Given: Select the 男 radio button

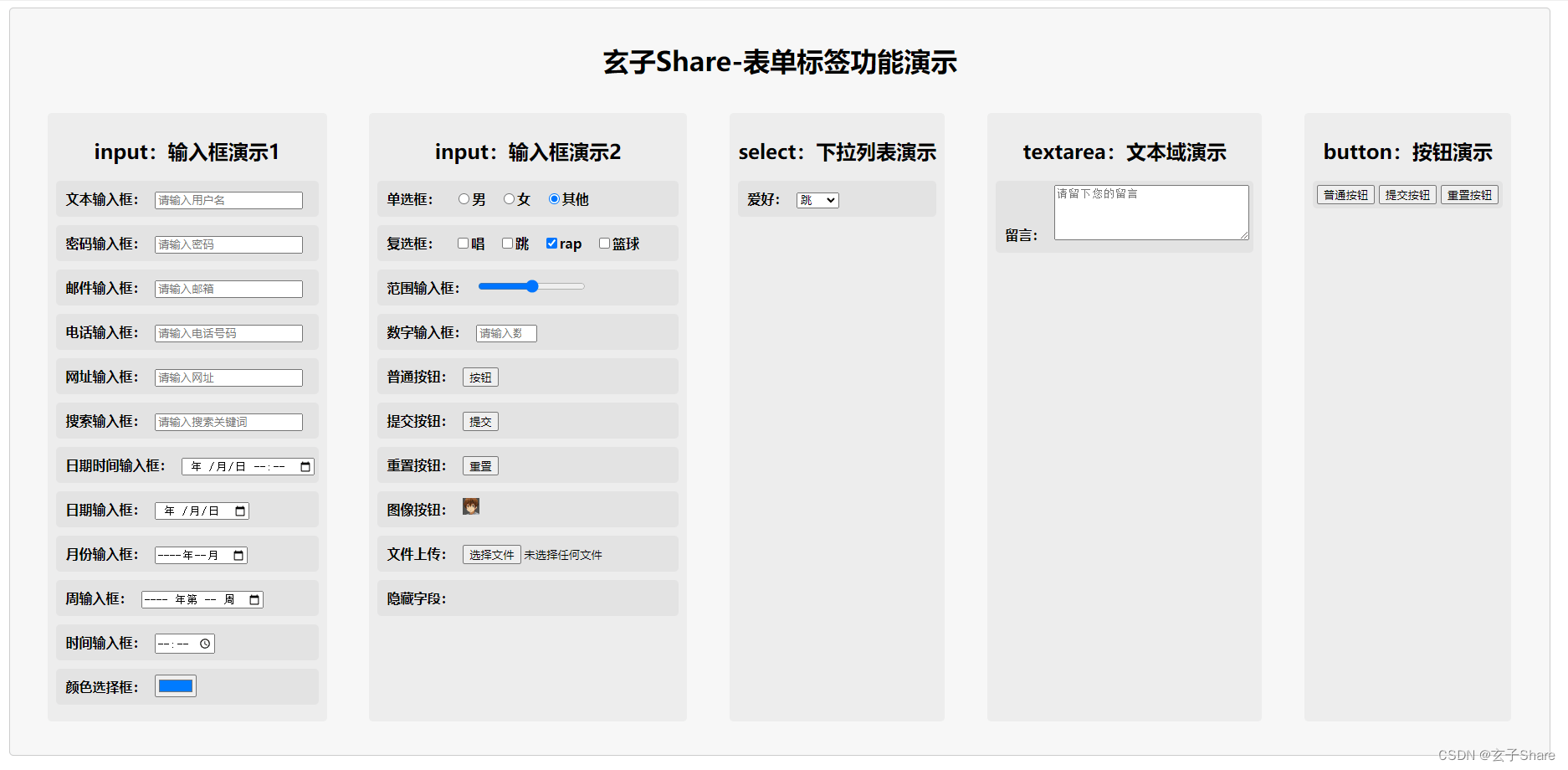Looking at the screenshot, I should [x=464, y=199].
